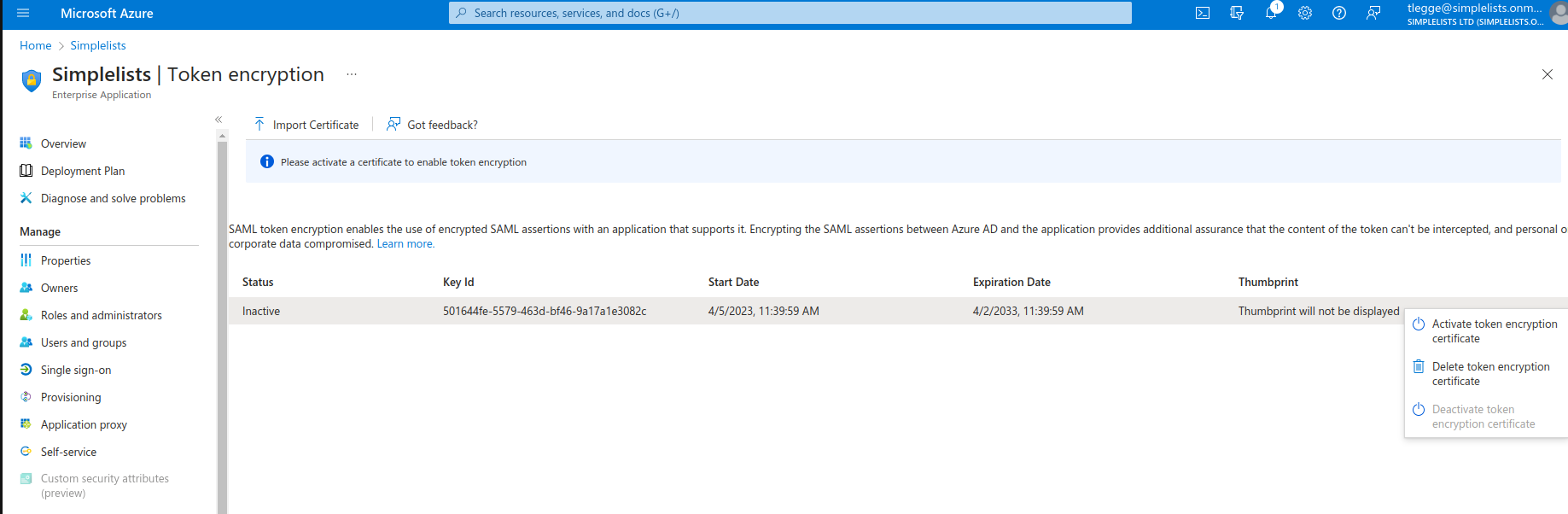Image resolution: width=1568 pixels, height=514 pixels.
Task: Open the Help question mark icon
Action: click(1339, 13)
